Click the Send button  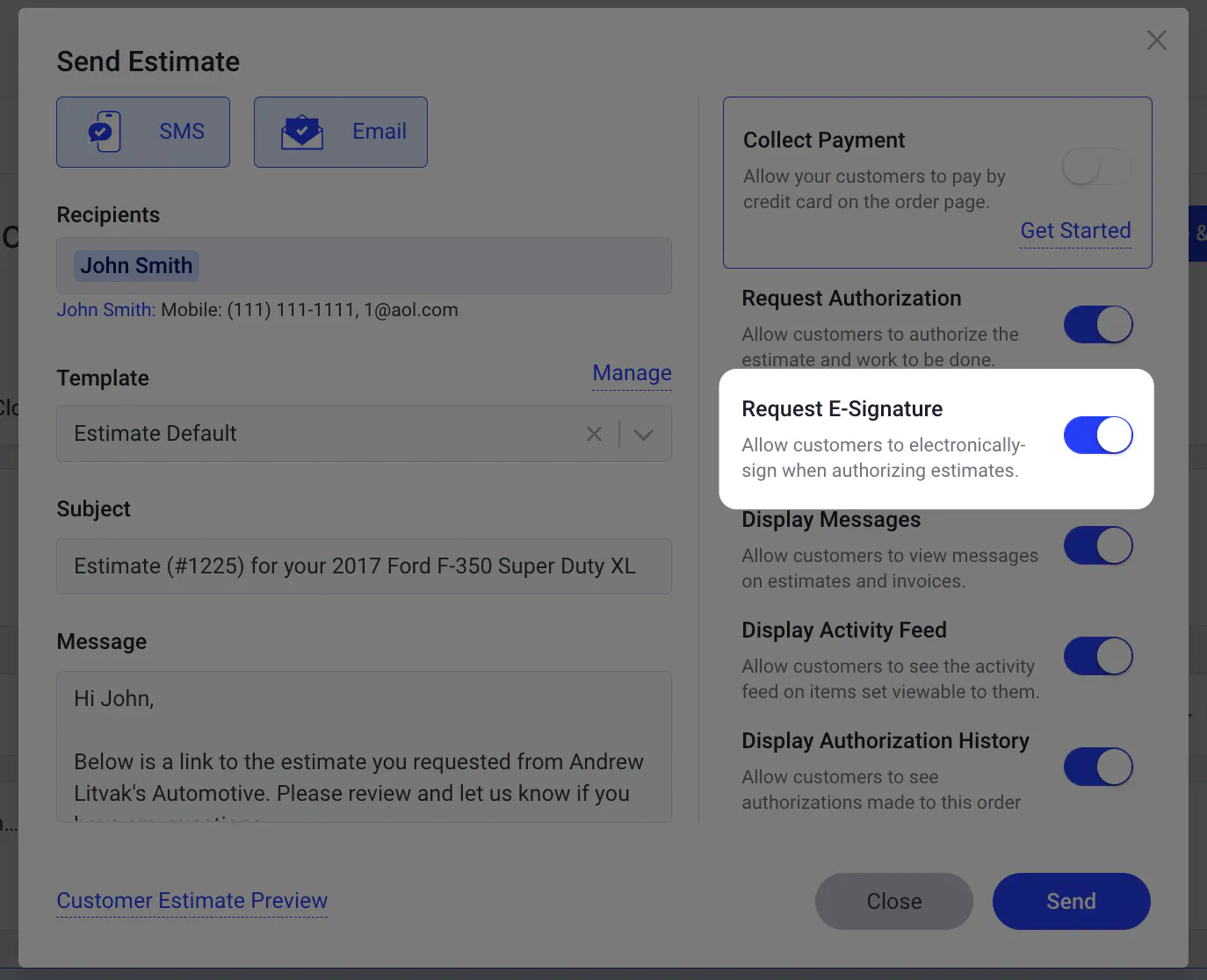[1071, 901]
